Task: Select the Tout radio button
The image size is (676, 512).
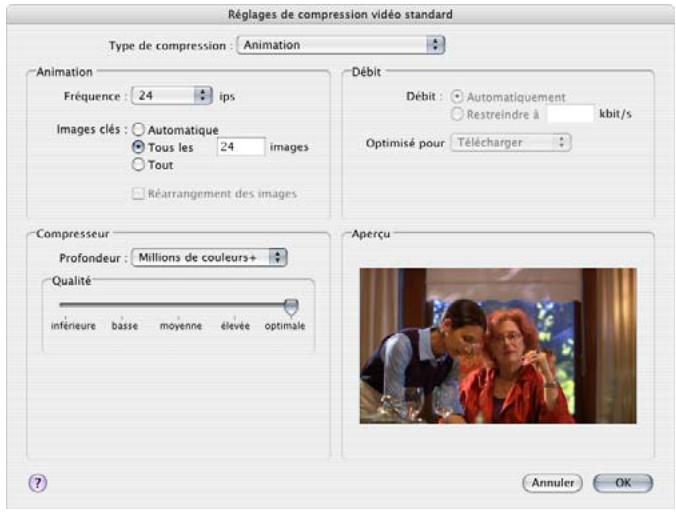Action: point(138,165)
